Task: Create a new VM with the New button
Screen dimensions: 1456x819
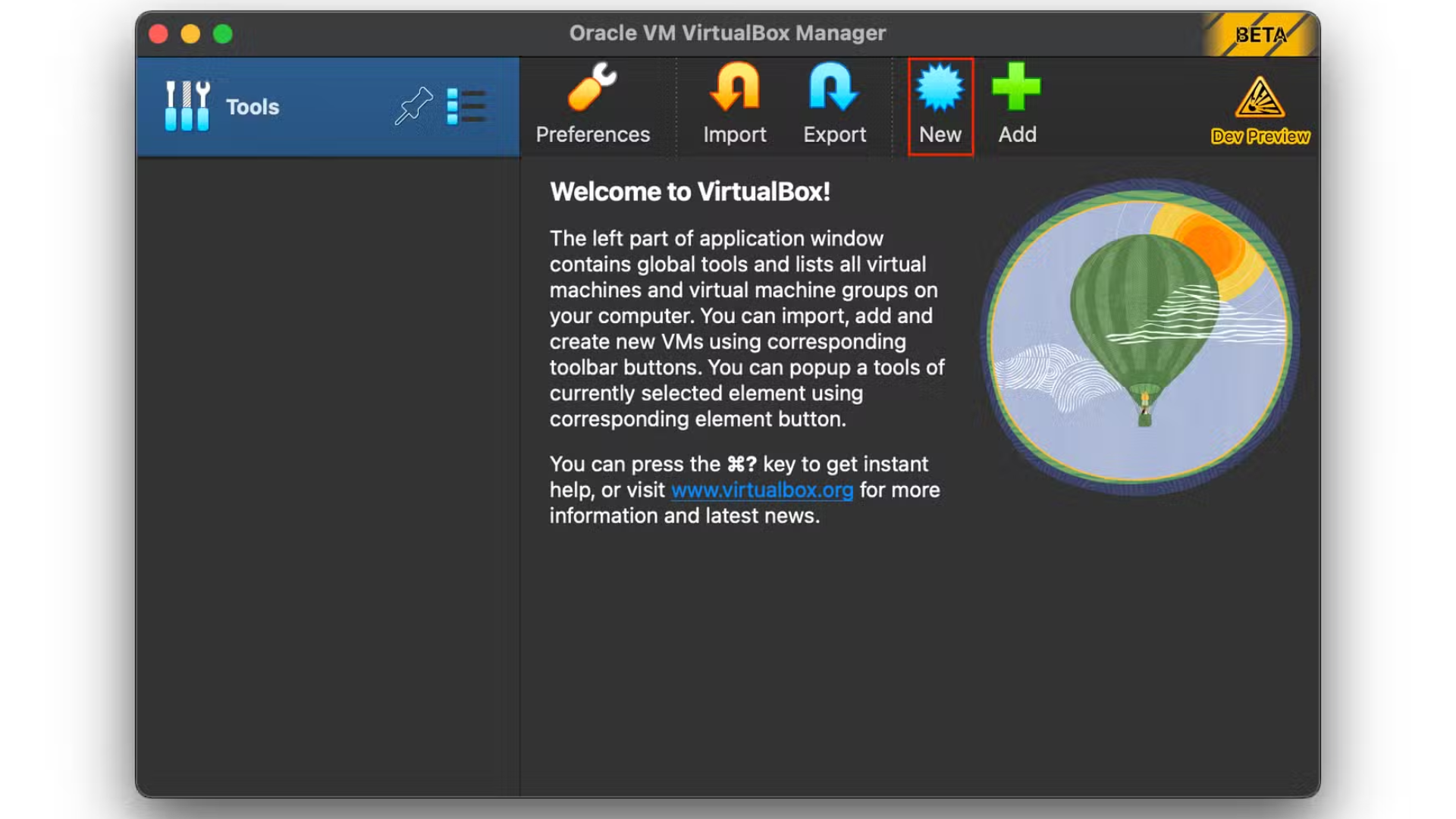Action: [x=940, y=107]
